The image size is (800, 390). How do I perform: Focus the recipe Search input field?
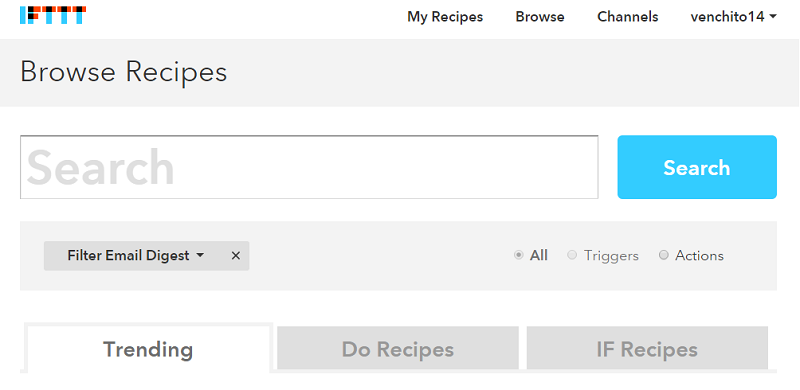click(309, 167)
